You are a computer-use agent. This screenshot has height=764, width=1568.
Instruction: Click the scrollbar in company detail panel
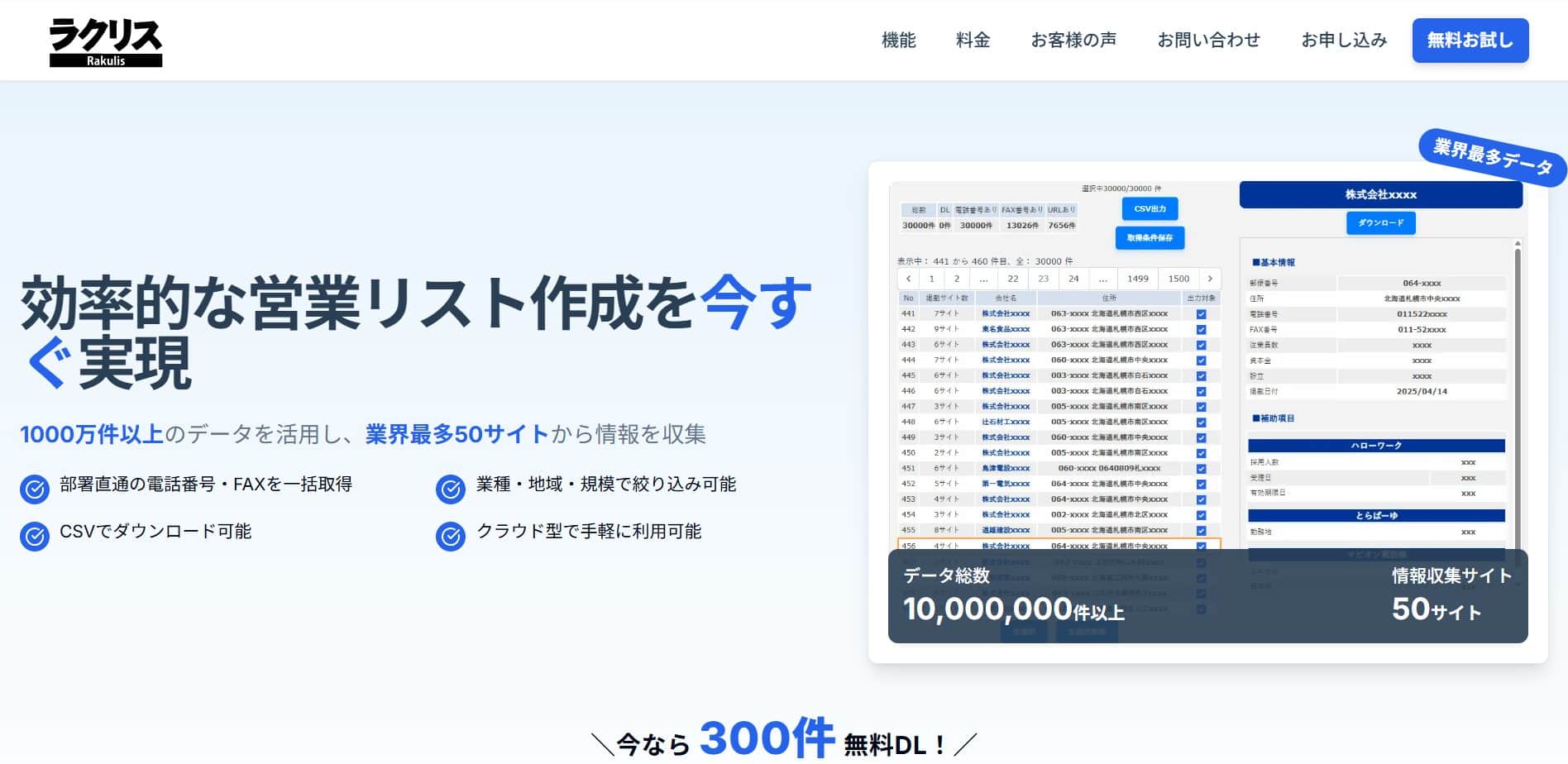pyautogui.click(x=1517, y=331)
